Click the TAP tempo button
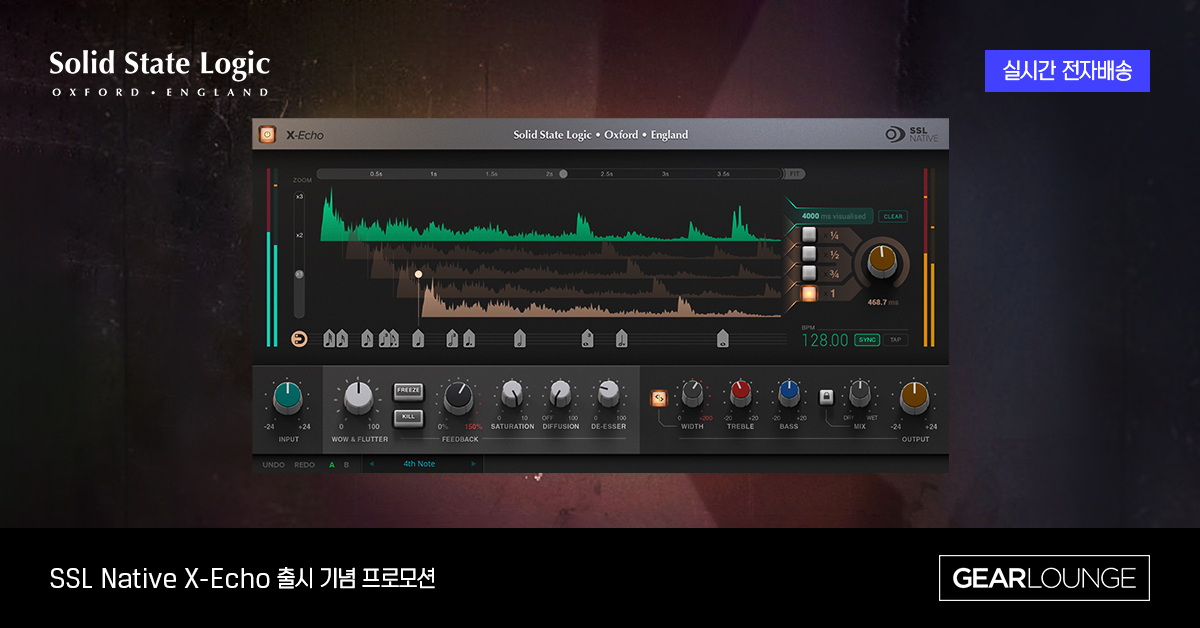Screen dimensions: 1200x628 point(893,340)
